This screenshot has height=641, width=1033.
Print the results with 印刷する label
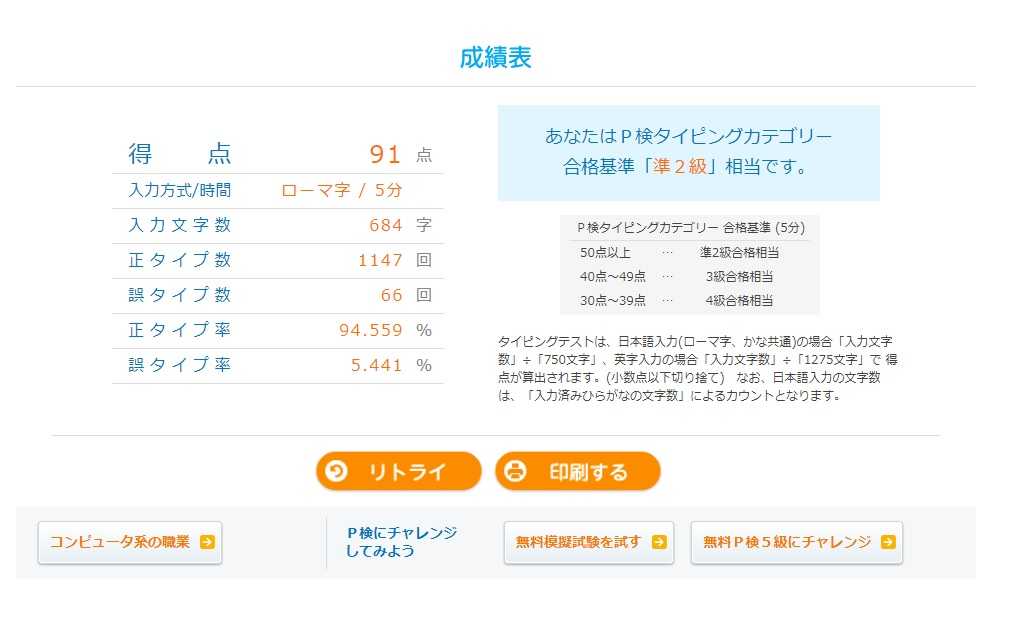[x=588, y=472]
